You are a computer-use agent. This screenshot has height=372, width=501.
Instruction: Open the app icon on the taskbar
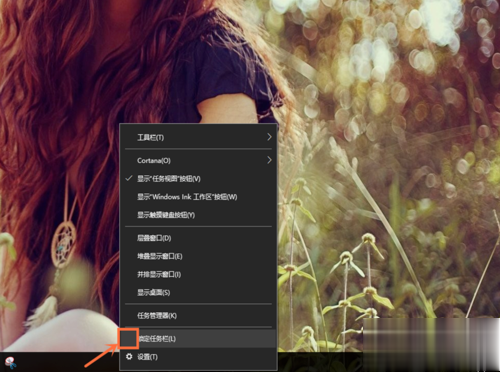tap(11, 363)
